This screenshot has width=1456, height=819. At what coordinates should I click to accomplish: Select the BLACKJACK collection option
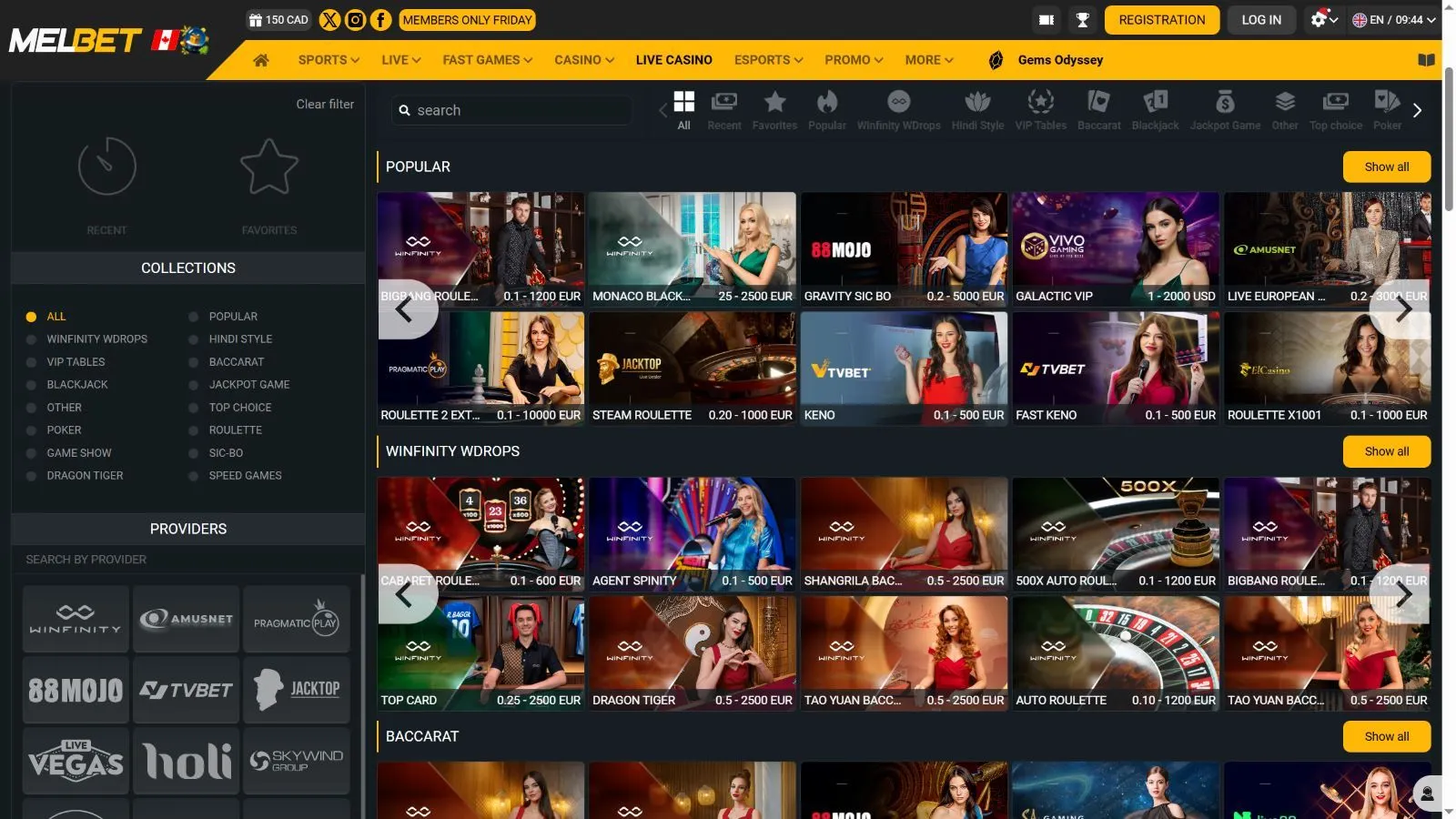(66, 385)
